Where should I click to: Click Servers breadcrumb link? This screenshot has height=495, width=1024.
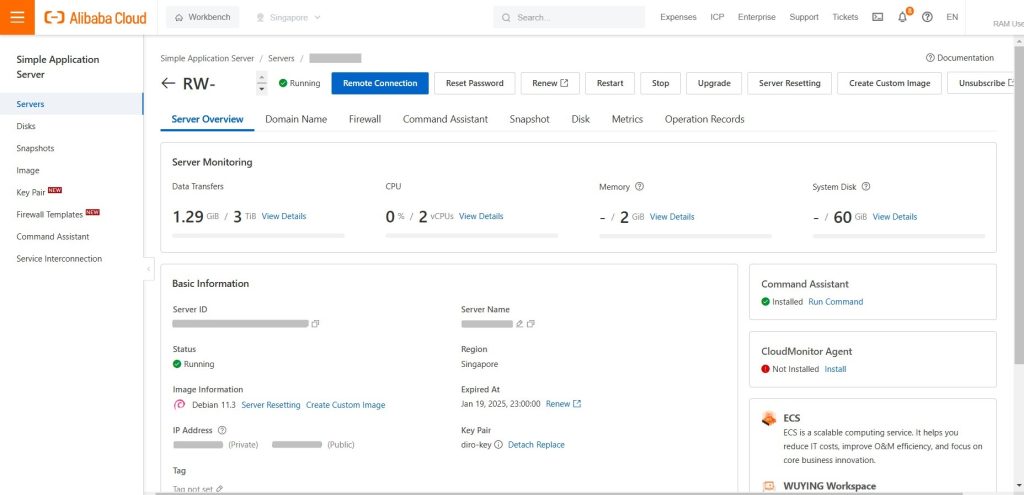click(281, 58)
